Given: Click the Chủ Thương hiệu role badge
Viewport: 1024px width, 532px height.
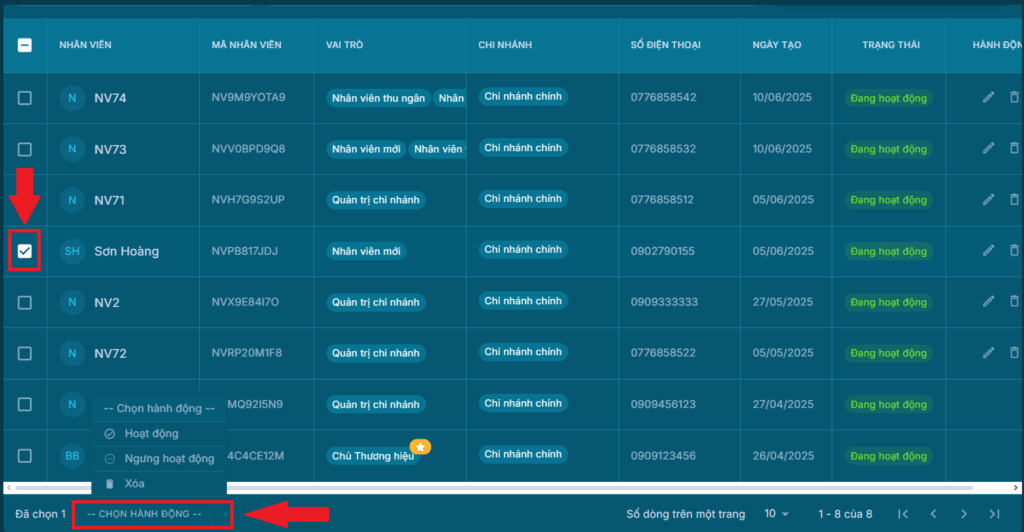Looking at the screenshot, I should pos(373,456).
